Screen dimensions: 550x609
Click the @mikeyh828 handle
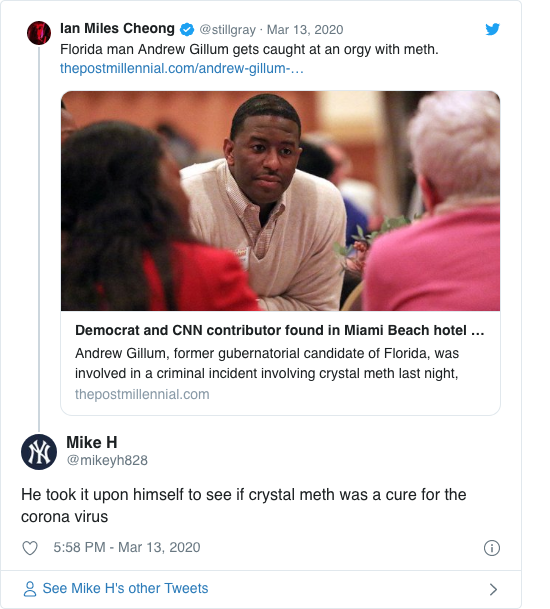coord(107,460)
